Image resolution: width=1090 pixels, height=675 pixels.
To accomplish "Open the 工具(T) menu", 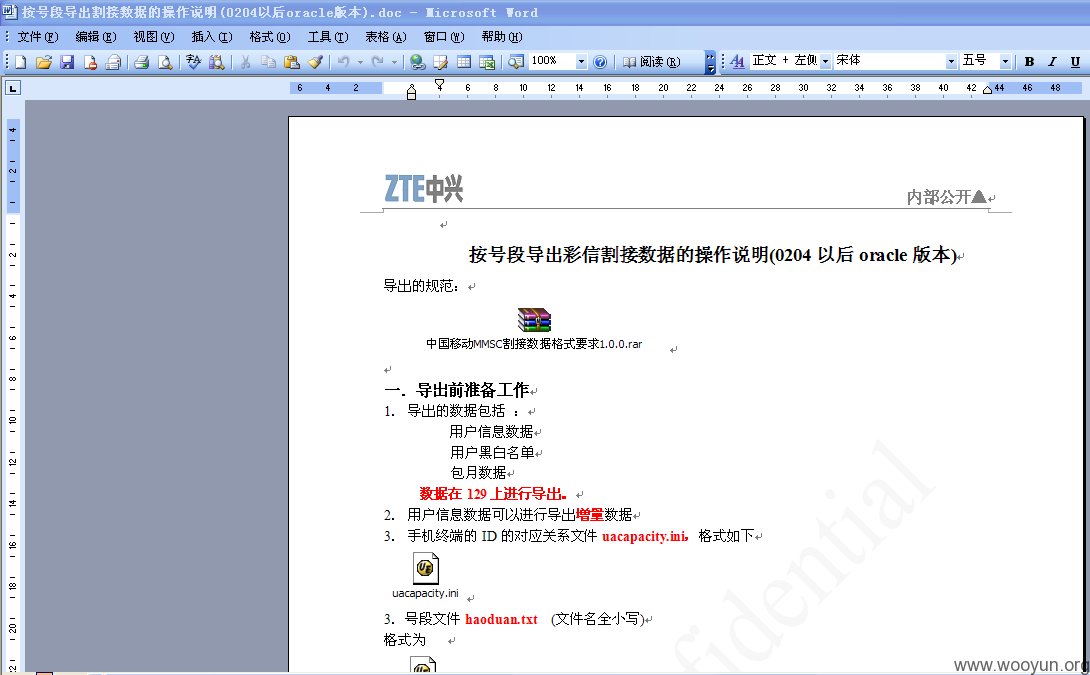I will coord(328,37).
